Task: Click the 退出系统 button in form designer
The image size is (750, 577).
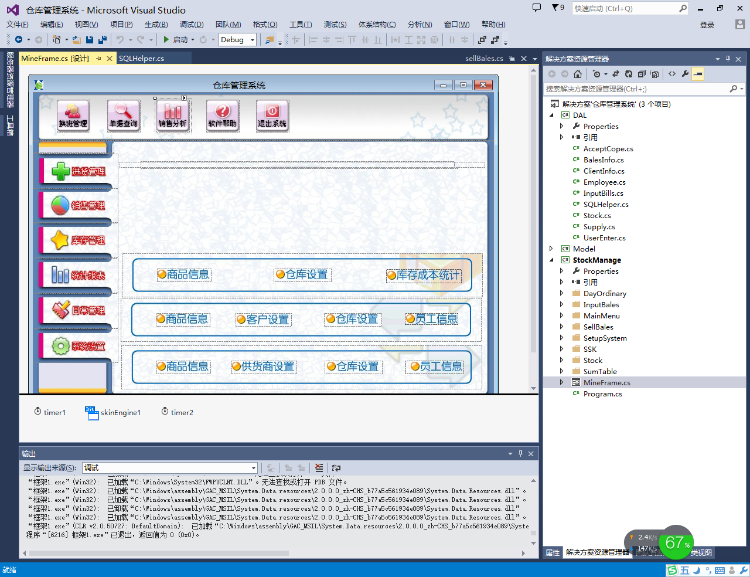Action: [x=272, y=115]
